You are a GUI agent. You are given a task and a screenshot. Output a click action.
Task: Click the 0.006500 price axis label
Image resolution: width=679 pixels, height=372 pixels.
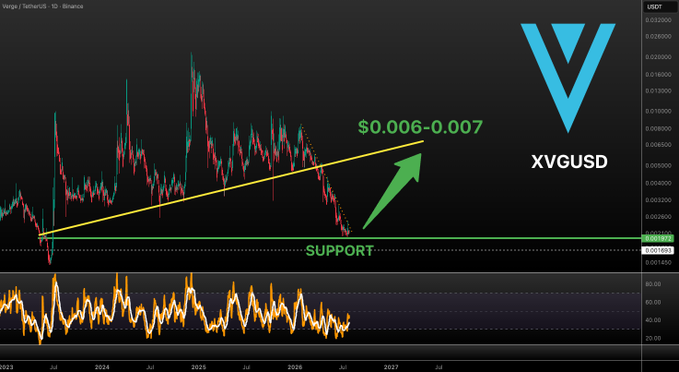pyautogui.click(x=658, y=145)
